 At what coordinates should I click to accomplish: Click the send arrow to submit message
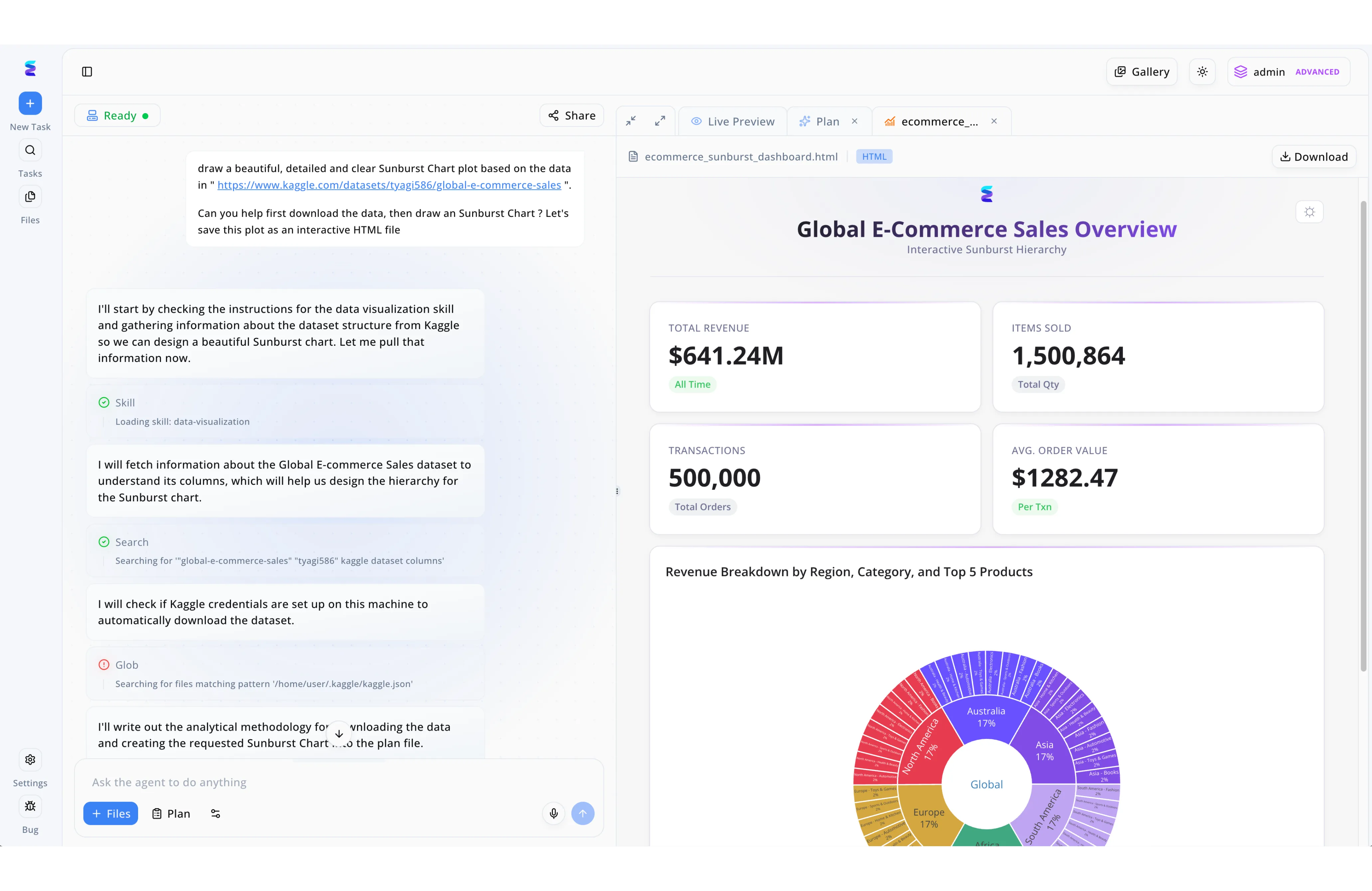583,814
